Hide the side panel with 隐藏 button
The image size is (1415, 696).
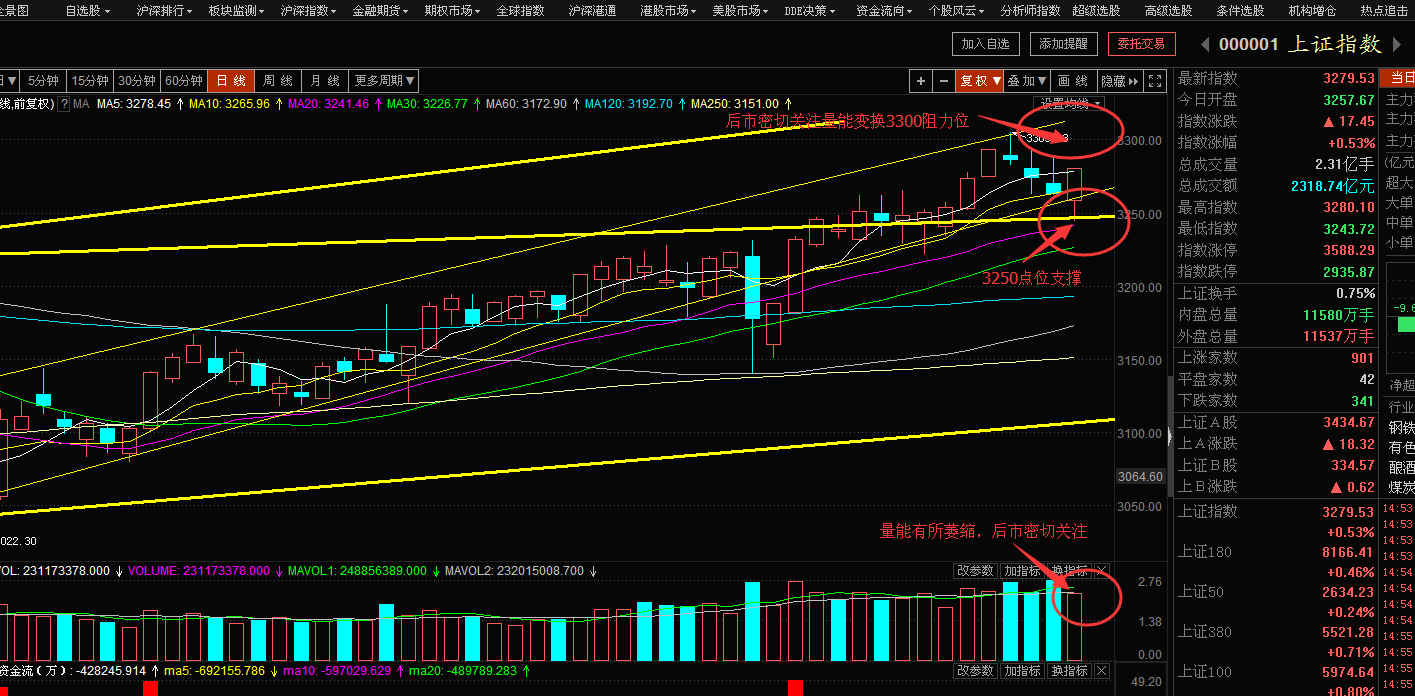coord(1118,81)
